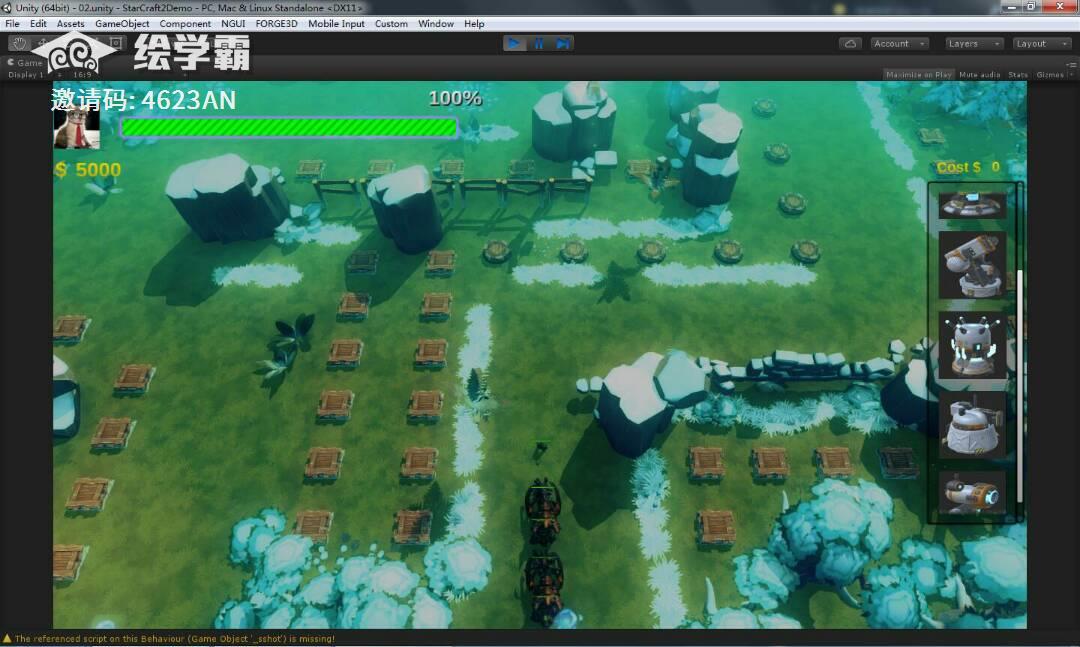Click the $ 5000 money label
The height and width of the screenshot is (647, 1080).
(88, 170)
